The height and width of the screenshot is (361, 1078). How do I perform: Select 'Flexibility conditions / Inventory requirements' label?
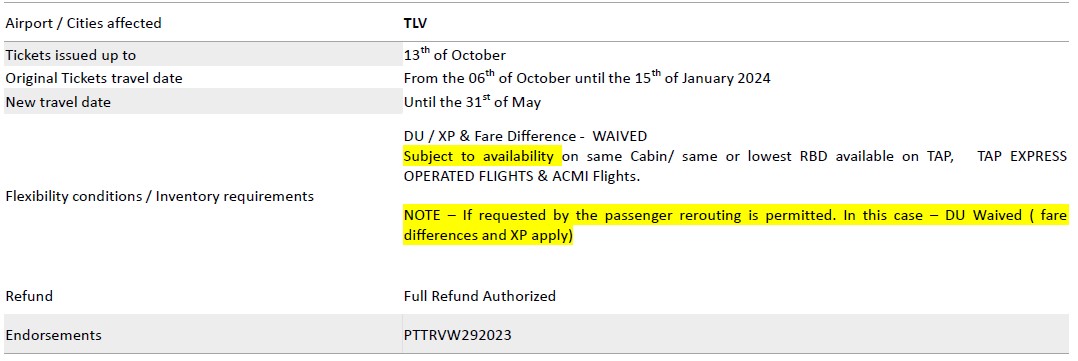tap(160, 197)
